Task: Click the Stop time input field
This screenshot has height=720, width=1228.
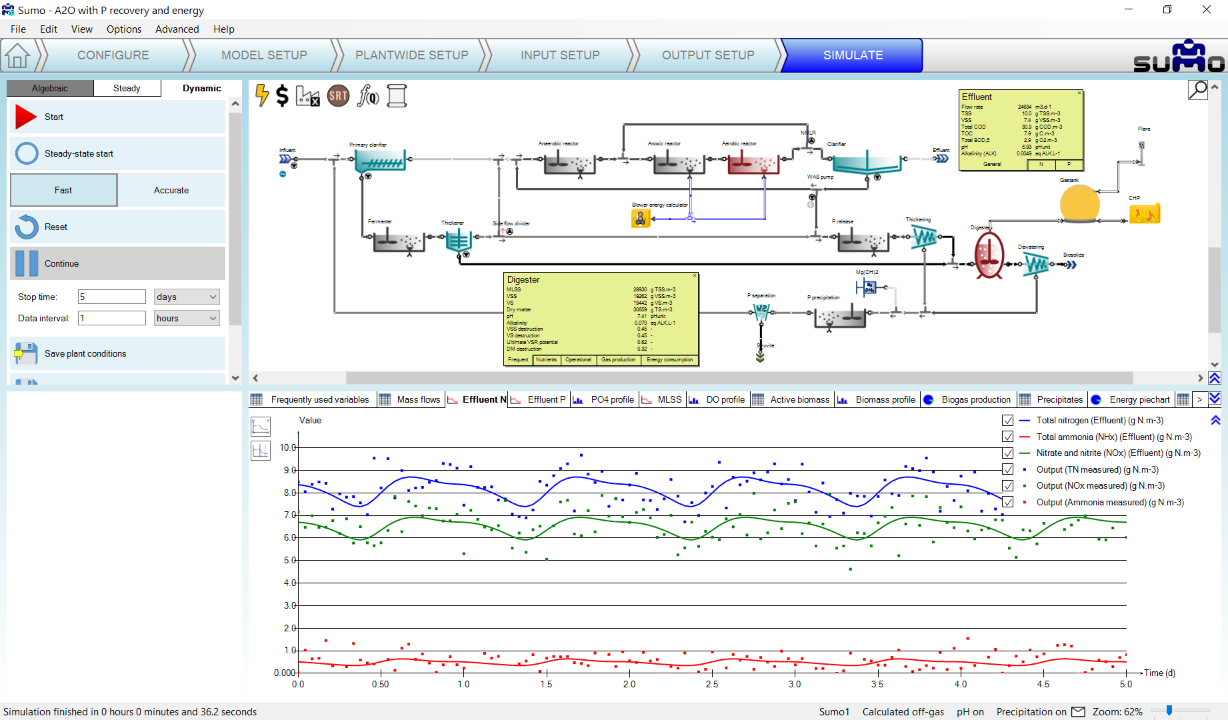Action: coord(112,297)
